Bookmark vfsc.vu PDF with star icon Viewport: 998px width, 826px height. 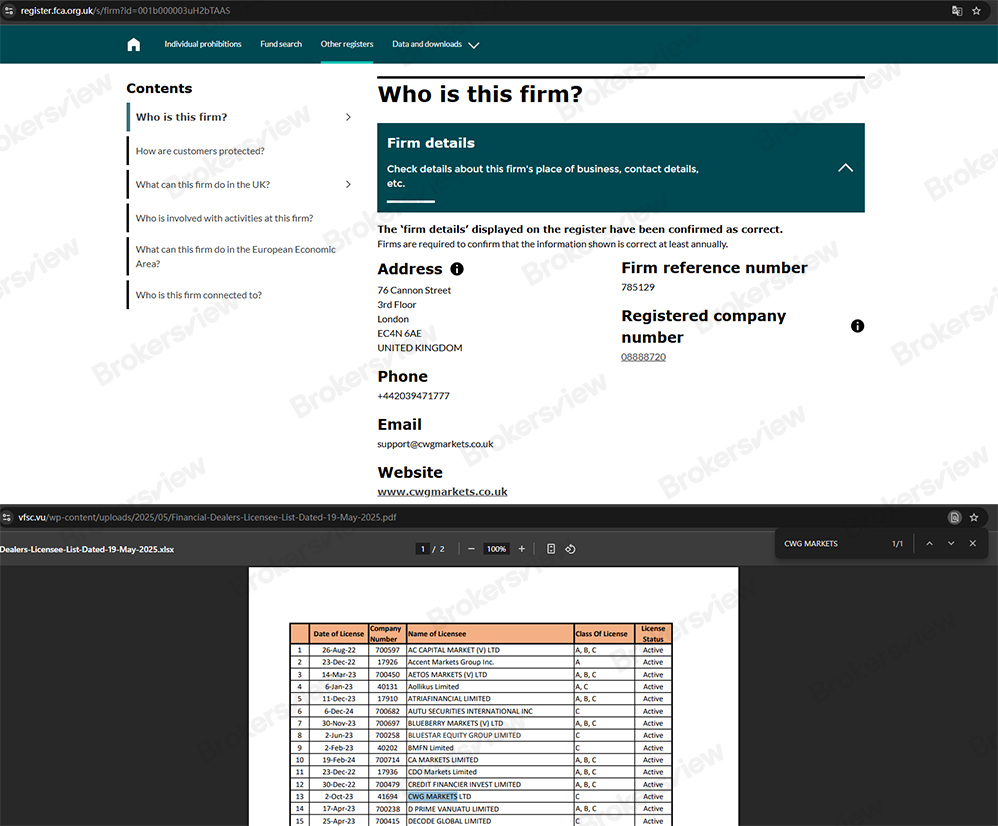click(974, 517)
